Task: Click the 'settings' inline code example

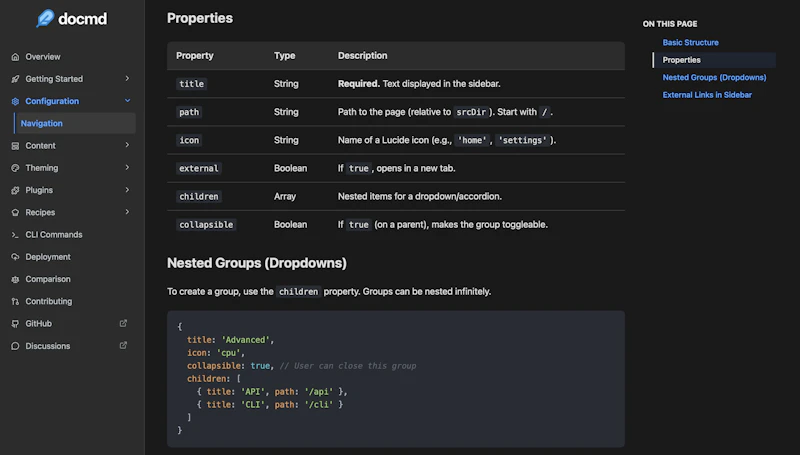Action: [522, 140]
